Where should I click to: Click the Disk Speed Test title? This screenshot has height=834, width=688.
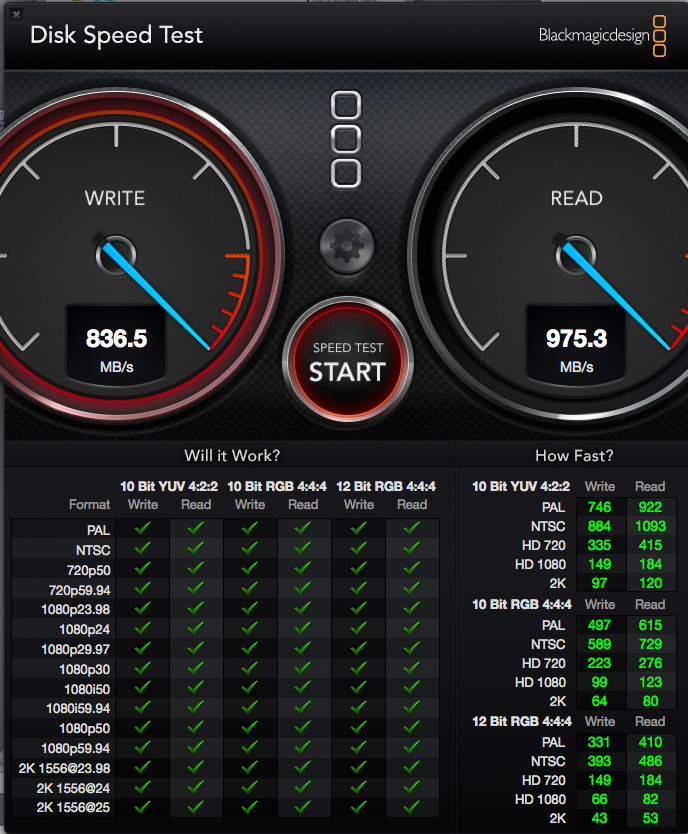116,35
